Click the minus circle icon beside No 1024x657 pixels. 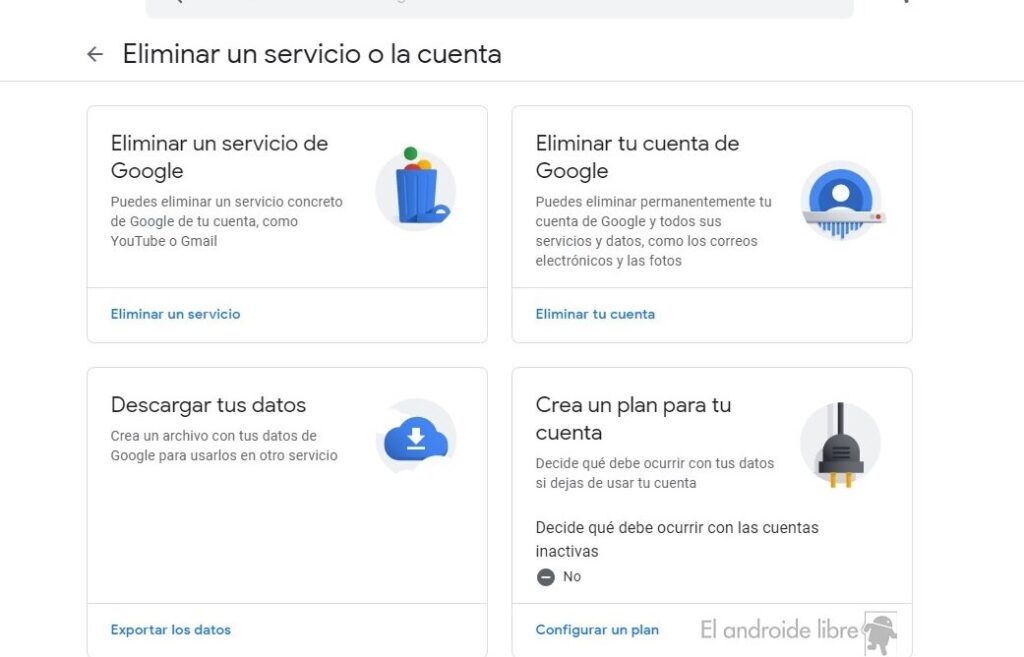[545, 577]
